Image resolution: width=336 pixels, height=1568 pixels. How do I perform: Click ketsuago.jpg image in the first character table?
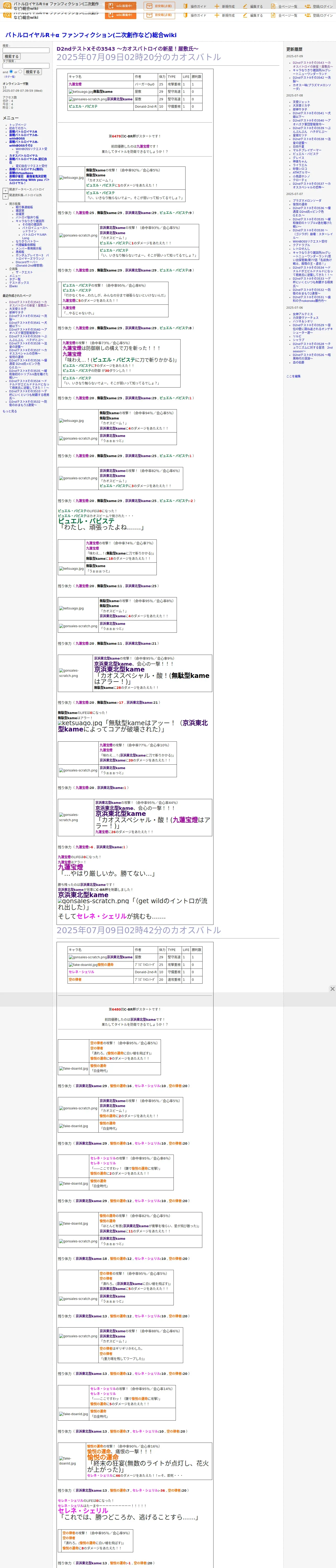81,92
